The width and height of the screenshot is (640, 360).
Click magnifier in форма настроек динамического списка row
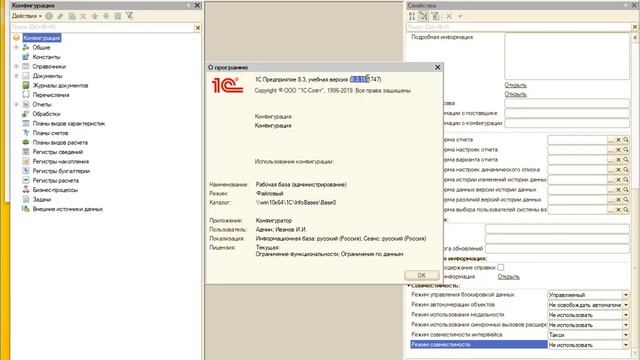(626, 170)
